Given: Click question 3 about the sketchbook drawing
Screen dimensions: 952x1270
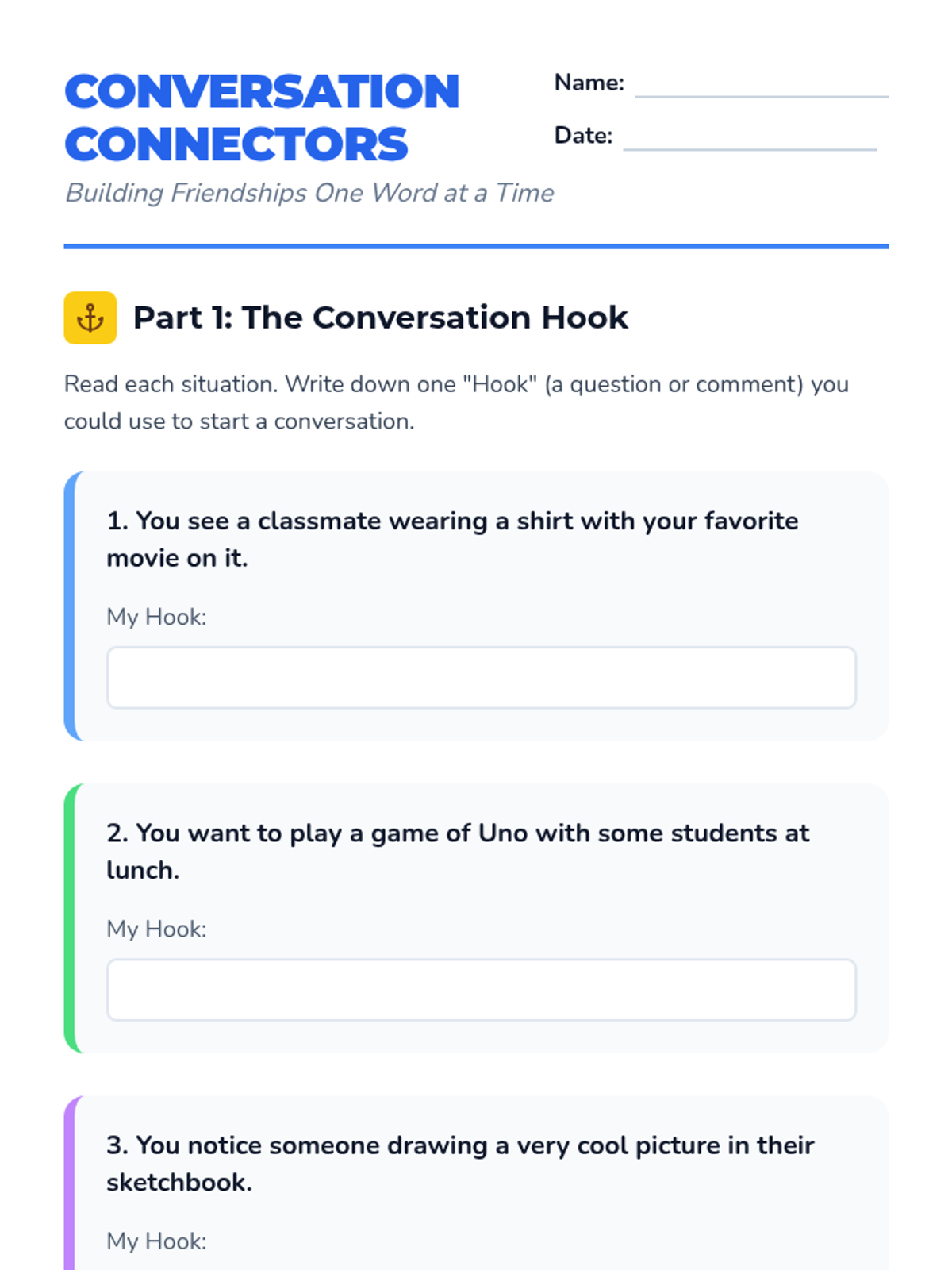Looking at the screenshot, I should click(x=460, y=1163).
